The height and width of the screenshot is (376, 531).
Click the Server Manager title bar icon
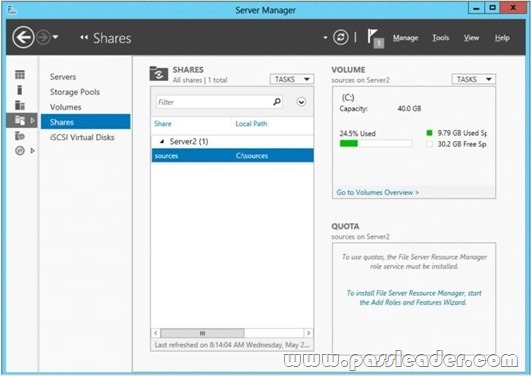(13, 10)
